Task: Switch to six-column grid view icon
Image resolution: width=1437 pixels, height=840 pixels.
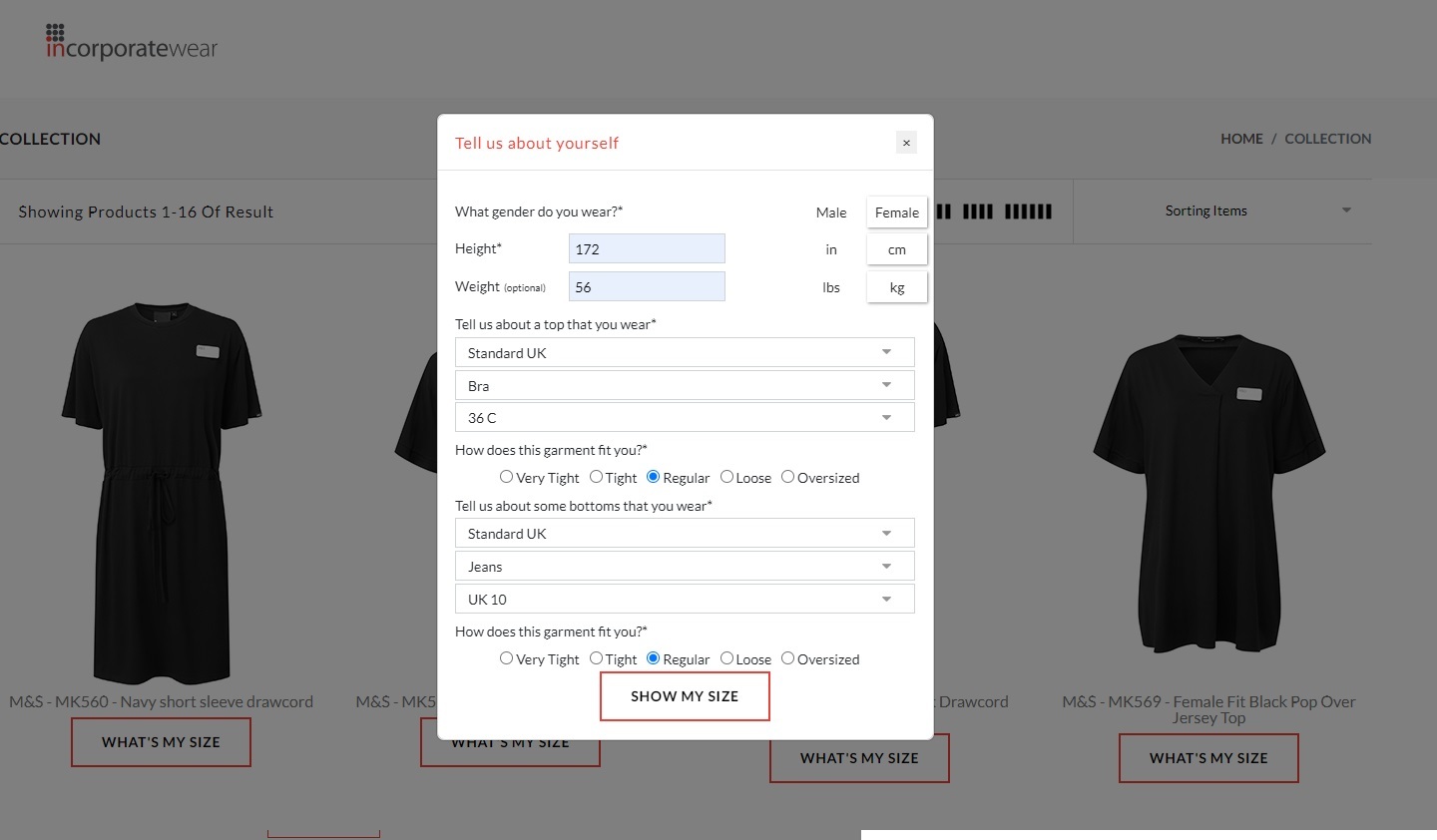Action: click(1028, 211)
